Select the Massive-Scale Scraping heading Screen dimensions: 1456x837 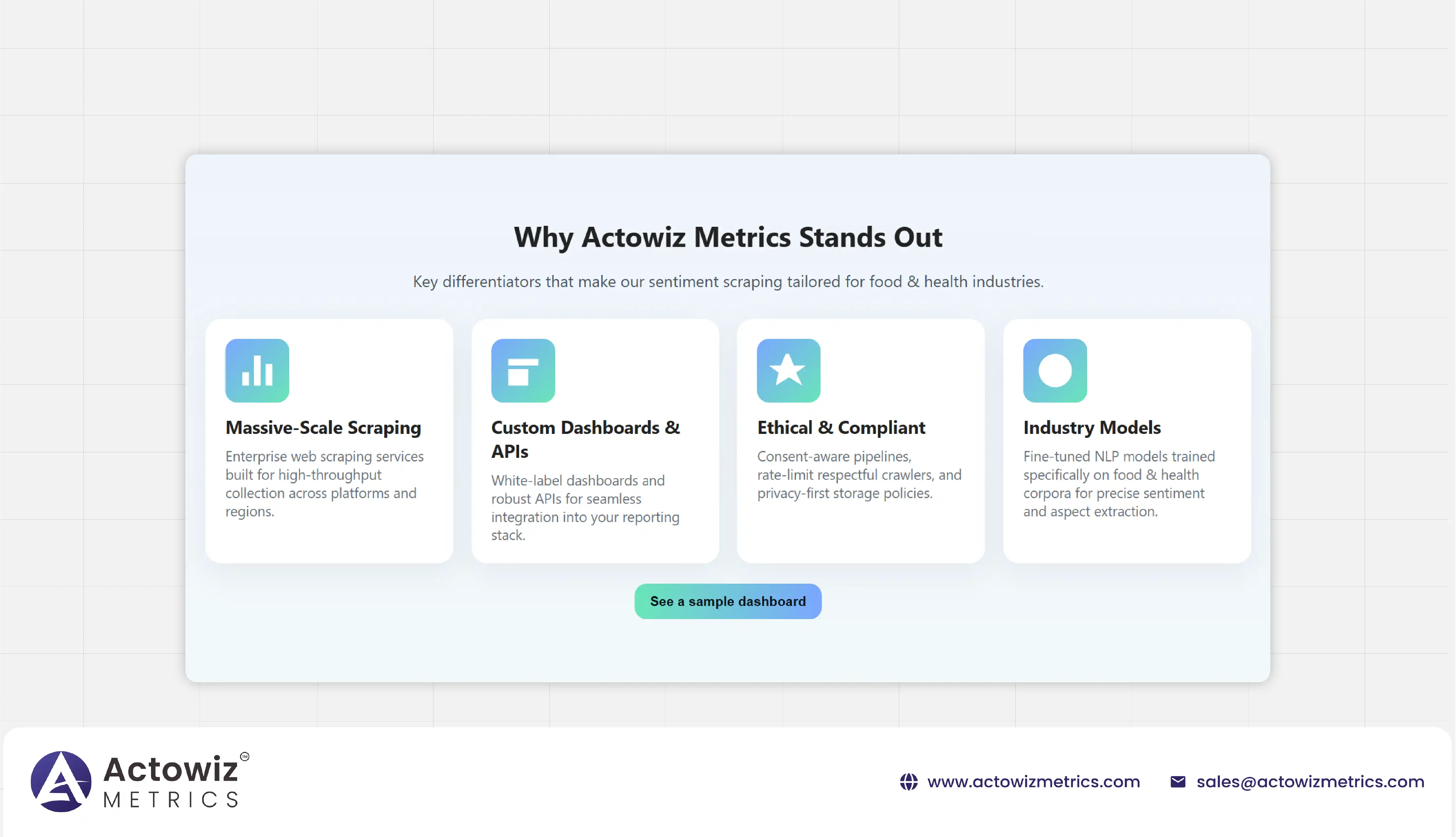pos(323,428)
